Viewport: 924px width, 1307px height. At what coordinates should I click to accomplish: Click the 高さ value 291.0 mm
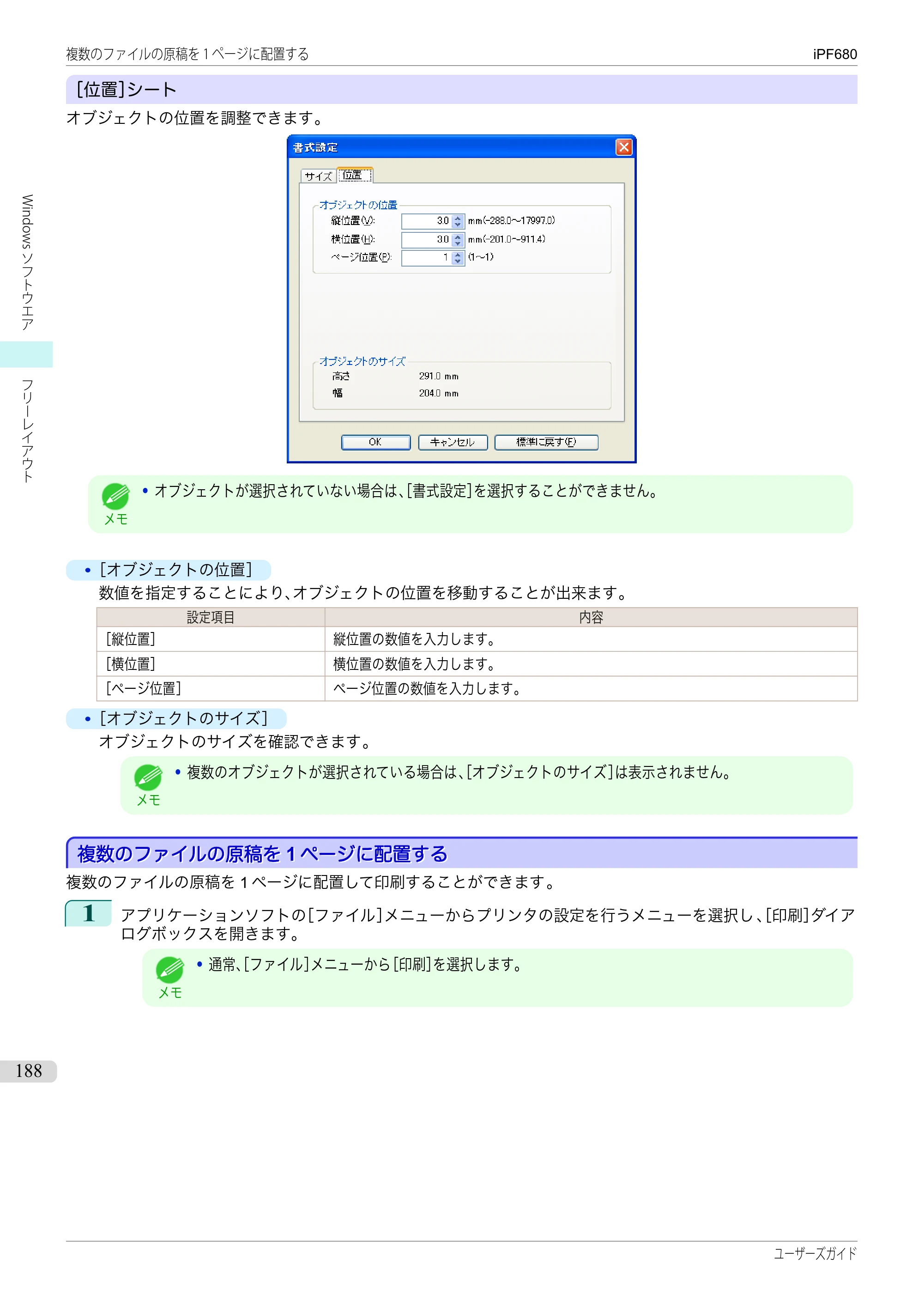coord(439,376)
